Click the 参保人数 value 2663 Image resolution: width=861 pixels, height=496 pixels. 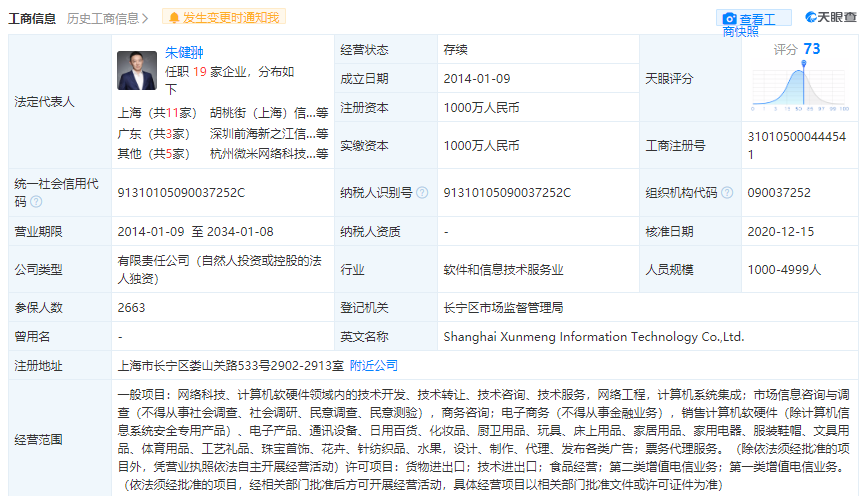[131, 308]
